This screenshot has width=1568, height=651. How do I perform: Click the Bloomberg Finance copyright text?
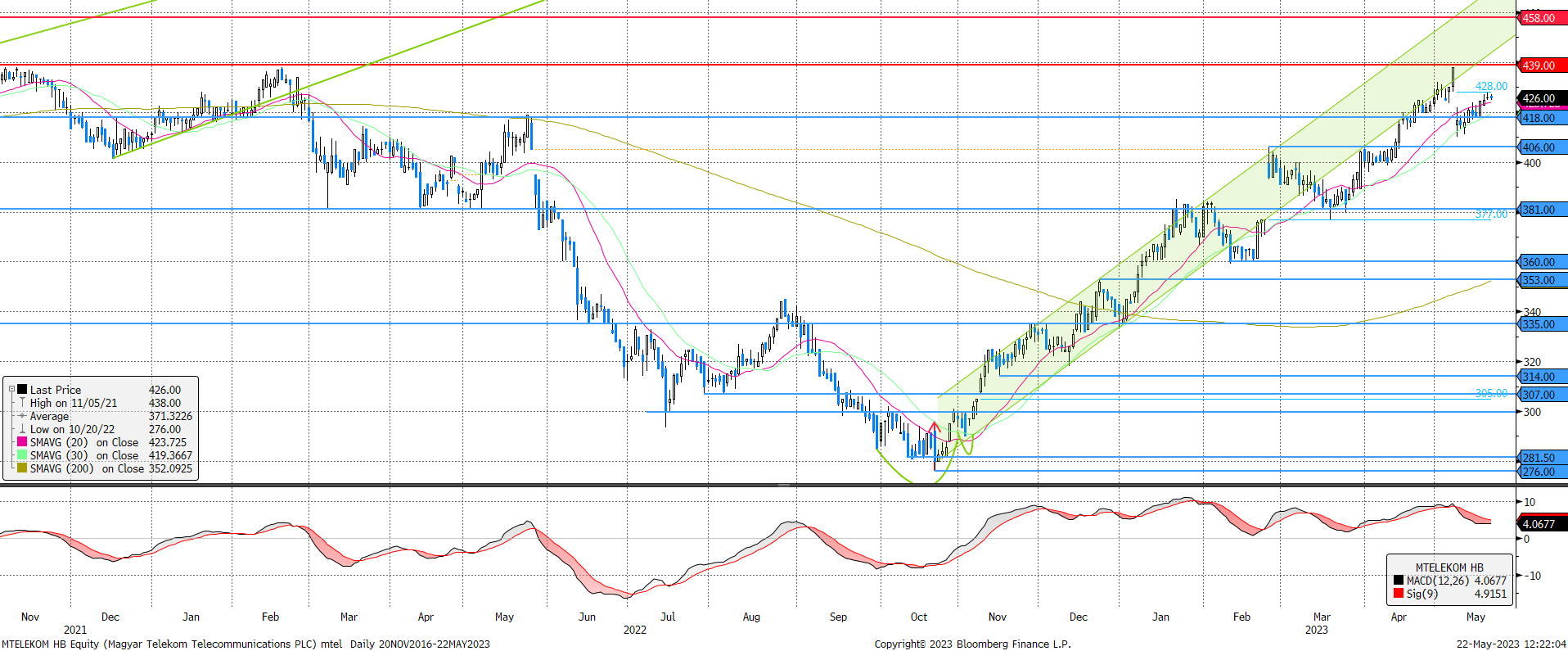[x=972, y=644]
